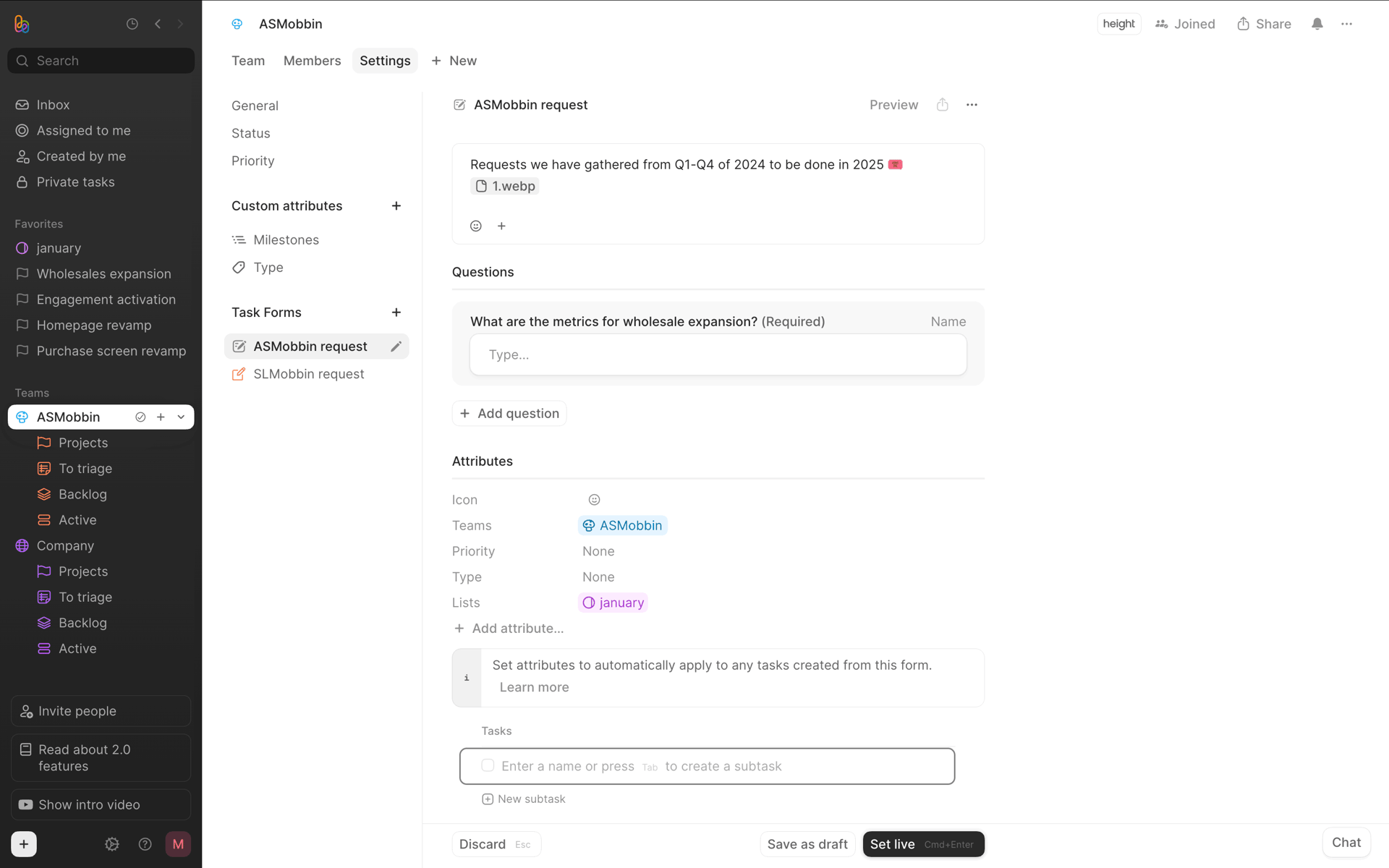Add a custom attribute with plus

click(x=396, y=206)
